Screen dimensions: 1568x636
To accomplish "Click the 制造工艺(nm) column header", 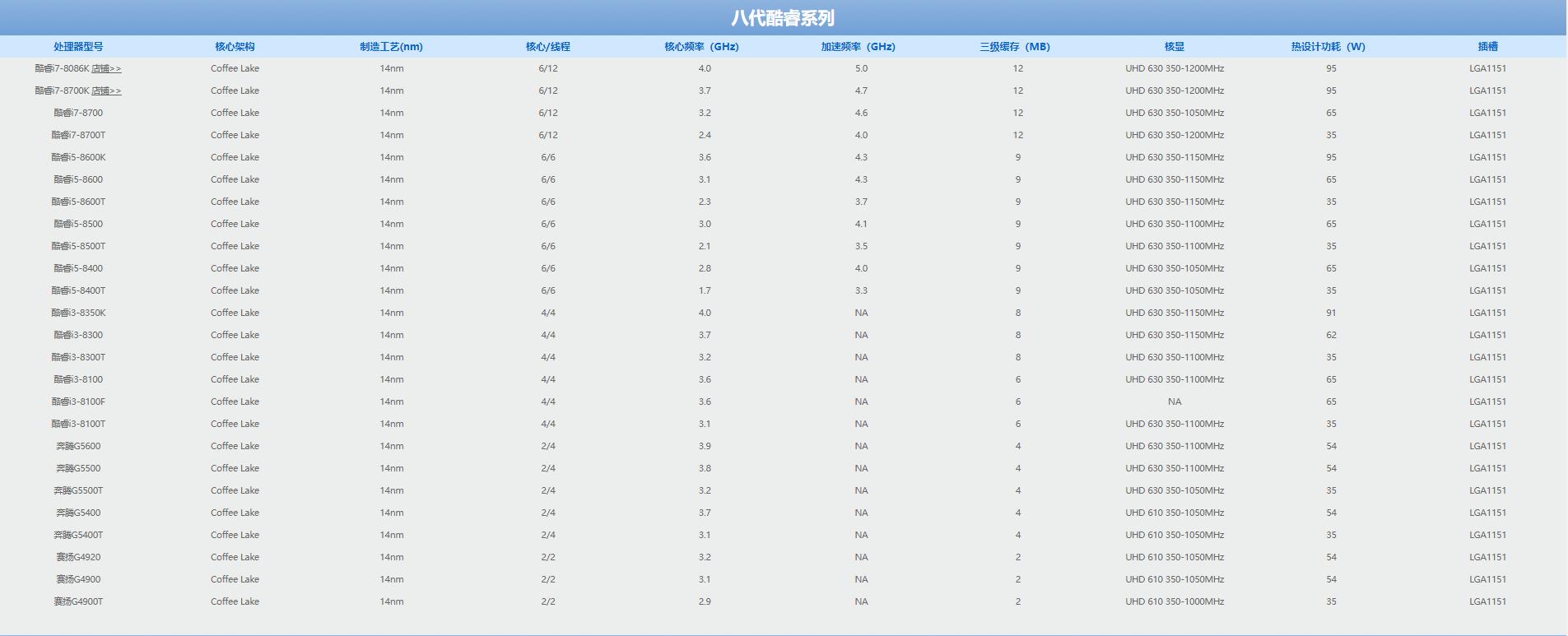I will point(391,47).
